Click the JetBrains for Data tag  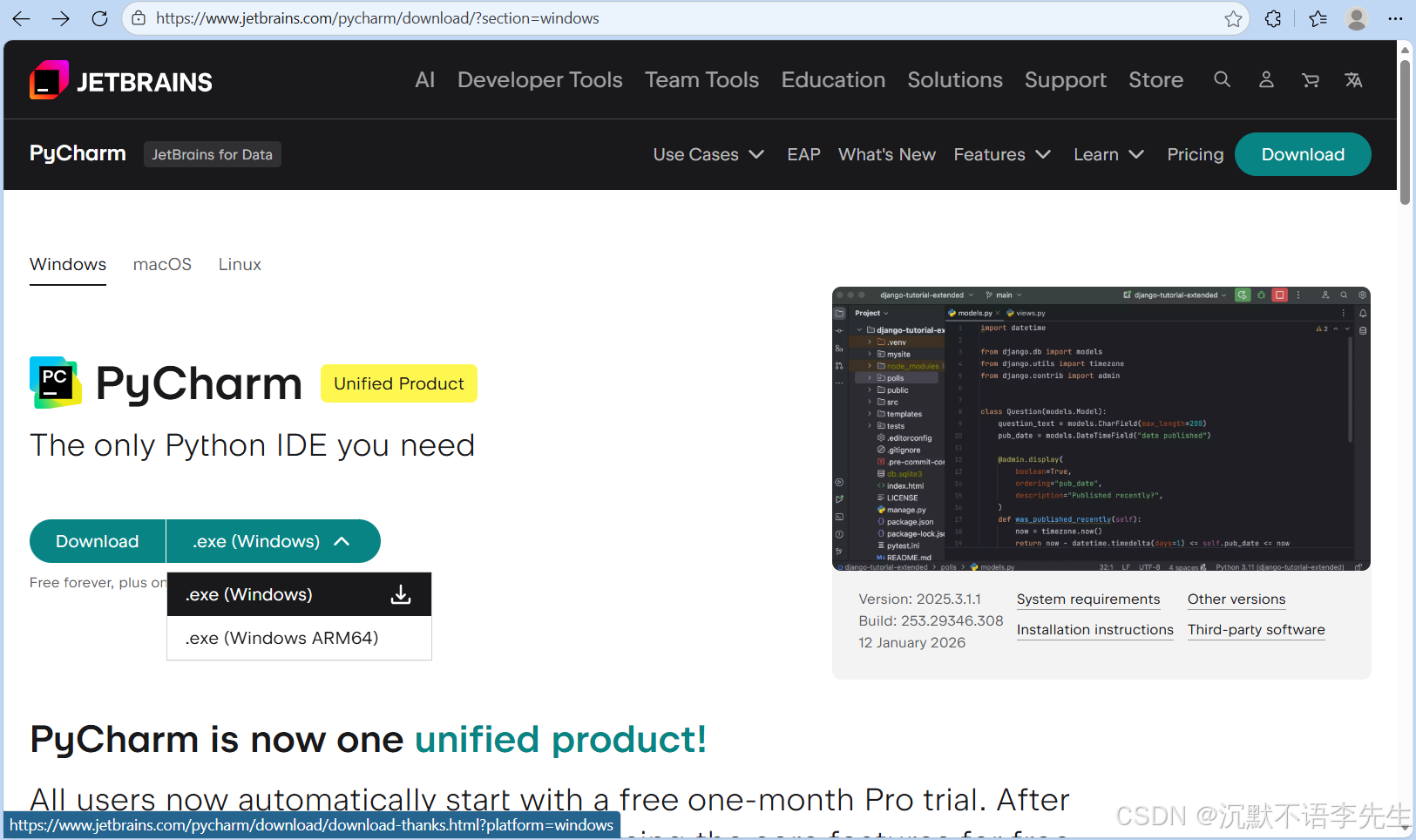(213, 154)
